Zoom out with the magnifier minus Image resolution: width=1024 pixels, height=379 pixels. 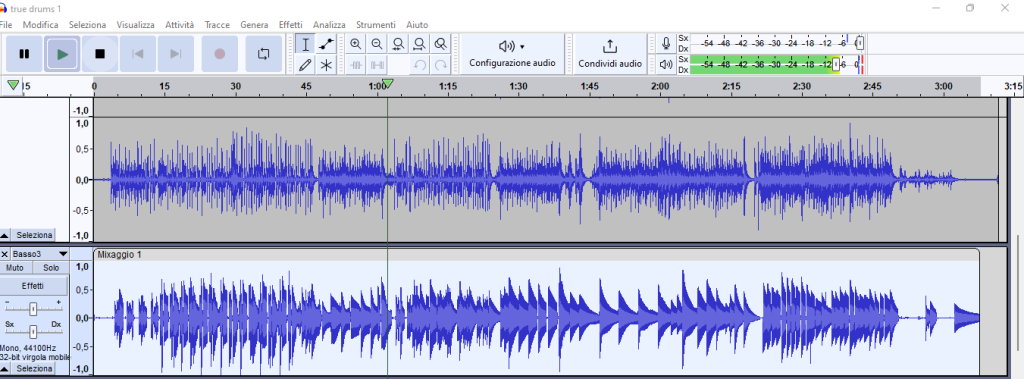tap(377, 44)
